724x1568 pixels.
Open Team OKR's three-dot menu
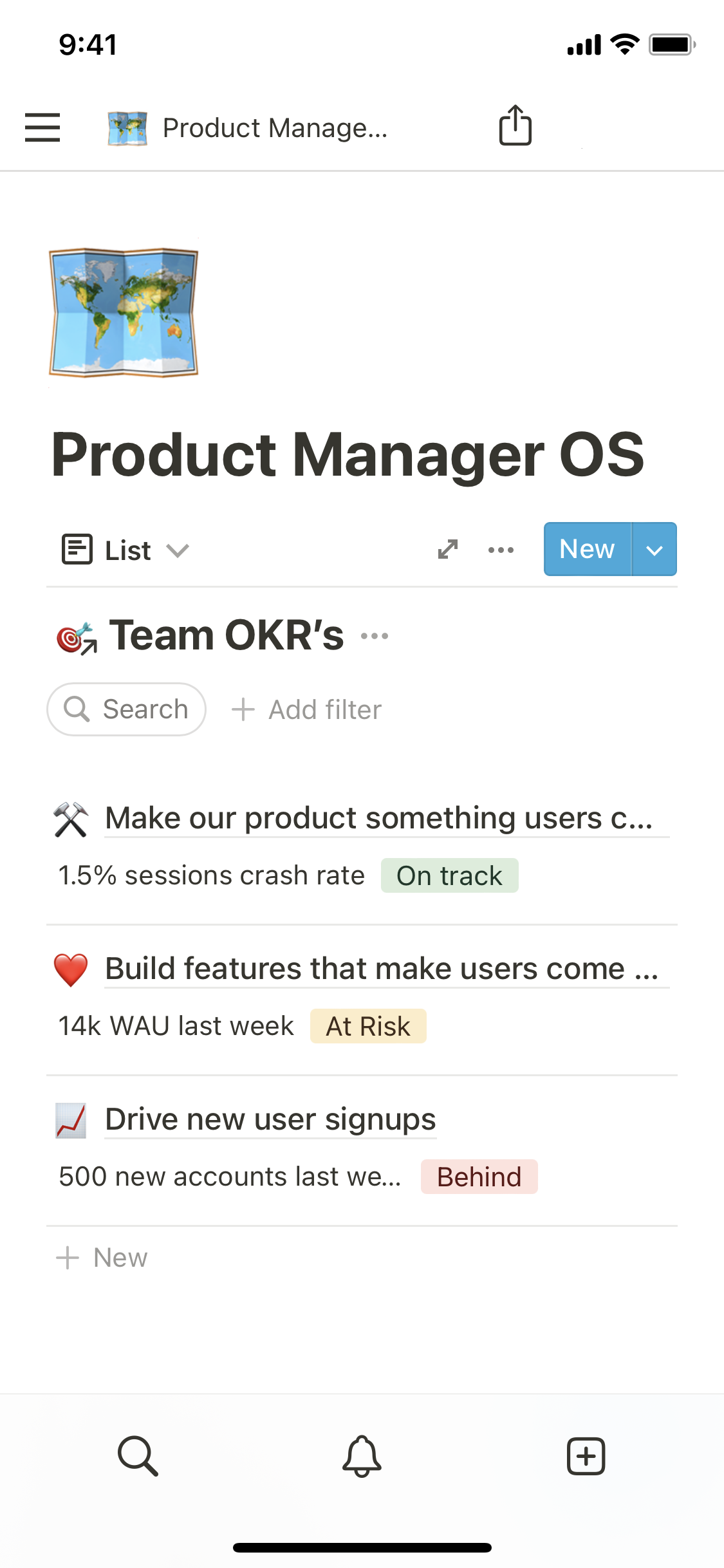tap(375, 636)
